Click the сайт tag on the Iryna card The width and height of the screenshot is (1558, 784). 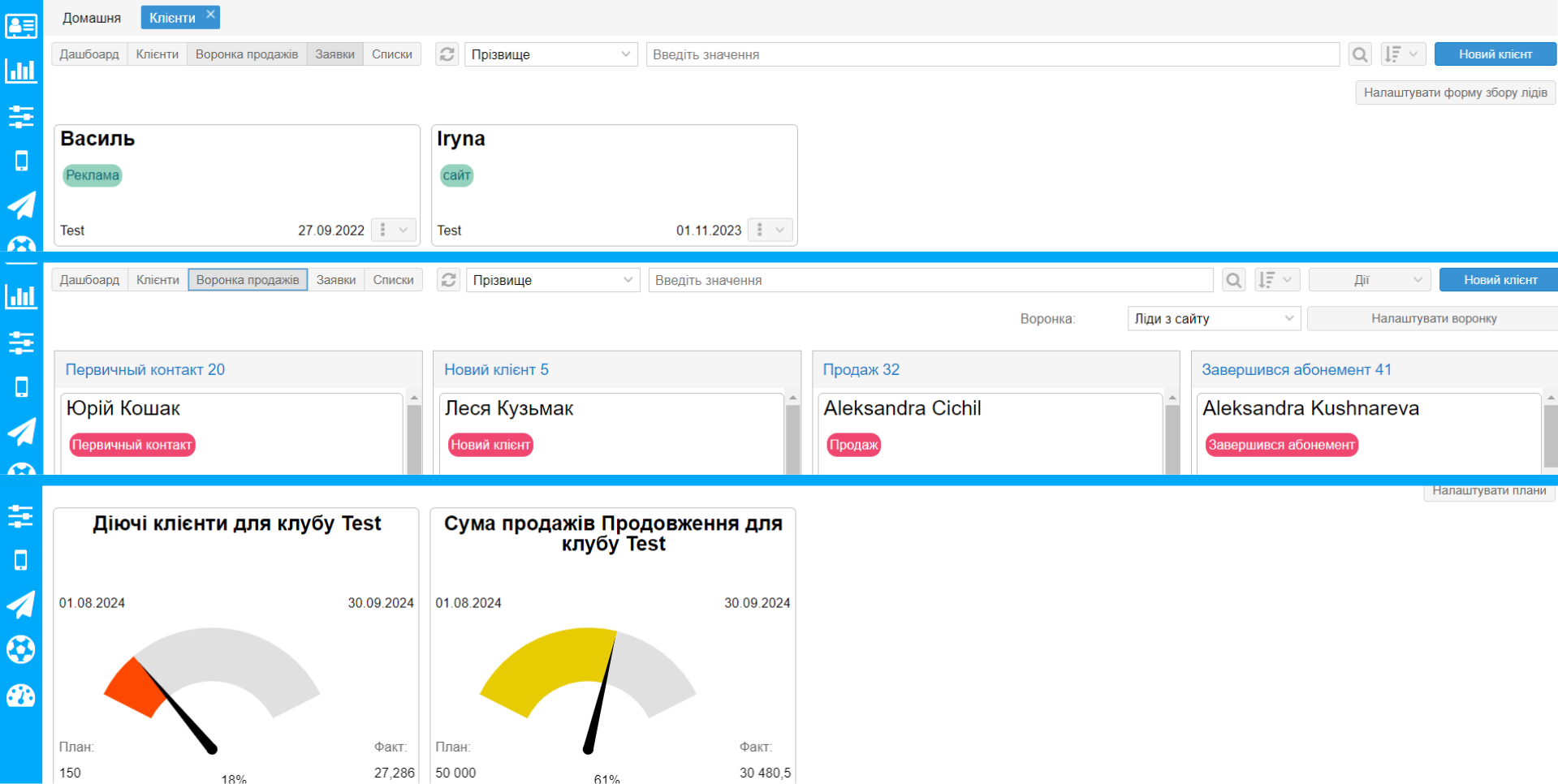pos(456,175)
